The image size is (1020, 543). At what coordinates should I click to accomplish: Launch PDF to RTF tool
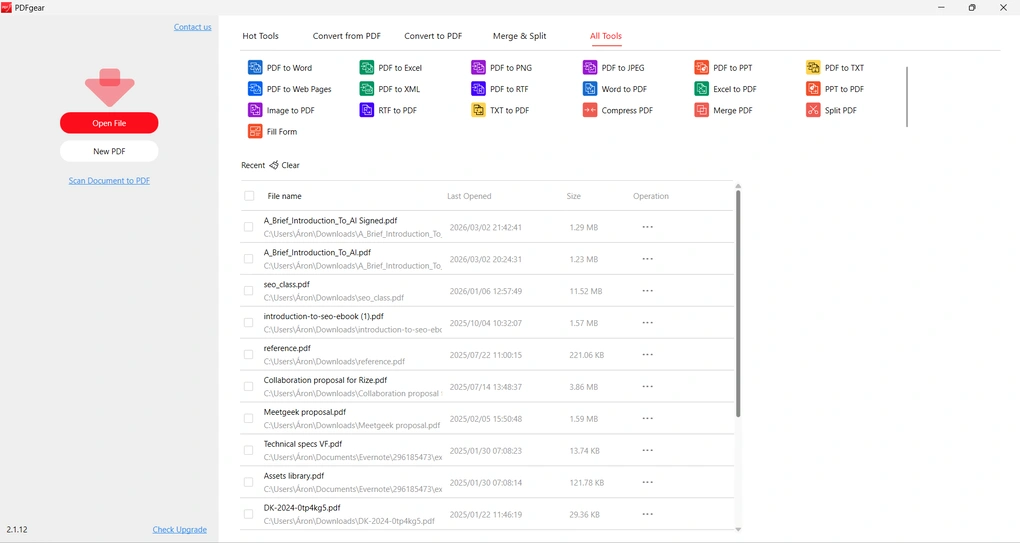click(500, 89)
